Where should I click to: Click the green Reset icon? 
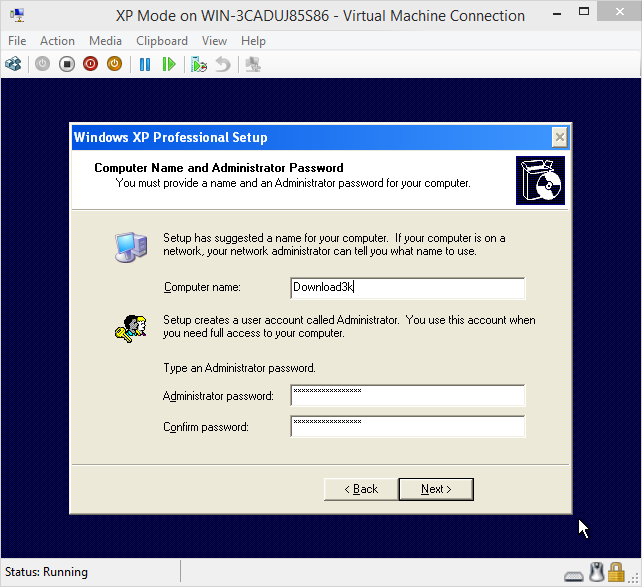click(169, 65)
